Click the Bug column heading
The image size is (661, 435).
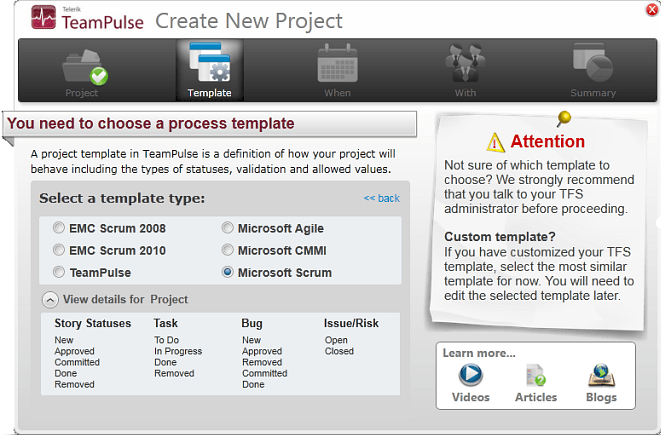(252, 324)
